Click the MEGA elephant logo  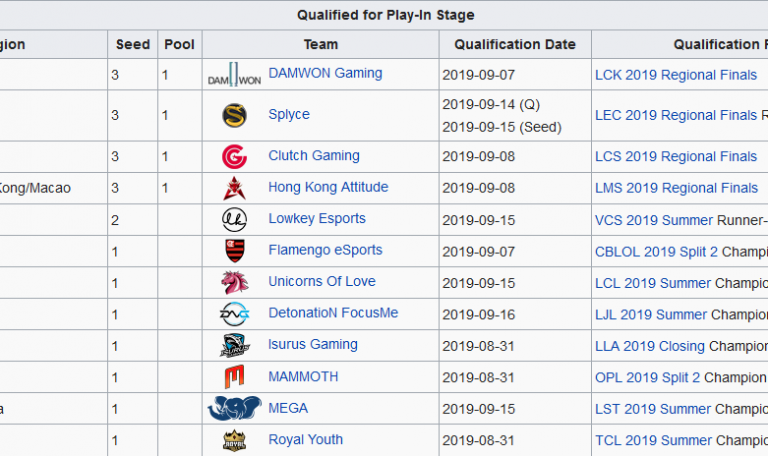click(234, 409)
